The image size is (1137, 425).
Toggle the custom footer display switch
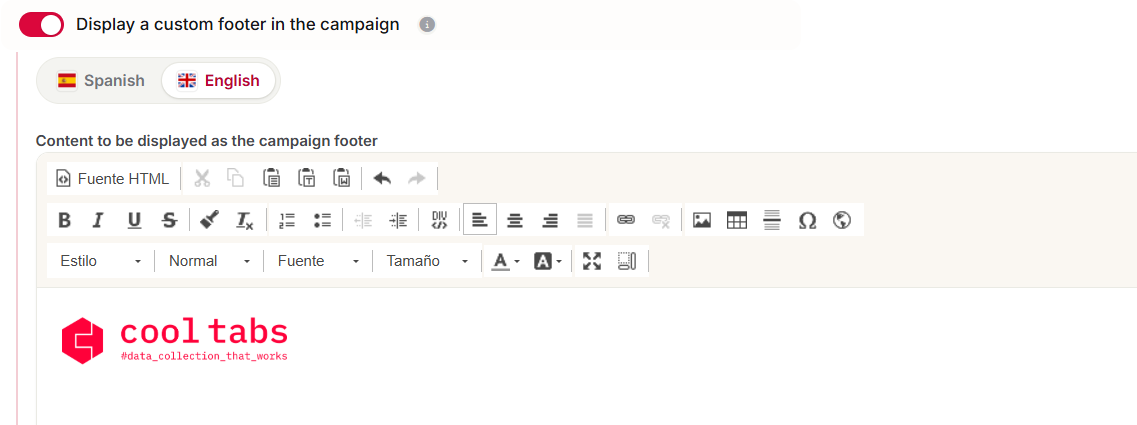(41, 25)
